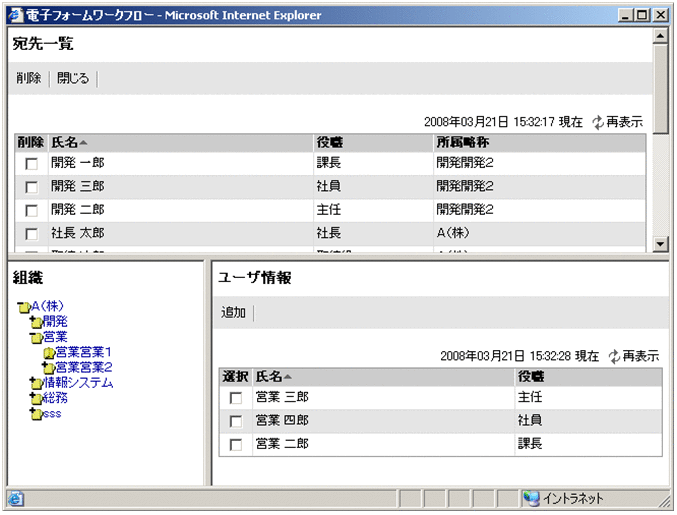Click 閉じる in the destination list toolbar
The height and width of the screenshot is (515, 677).
coord(73,78)
